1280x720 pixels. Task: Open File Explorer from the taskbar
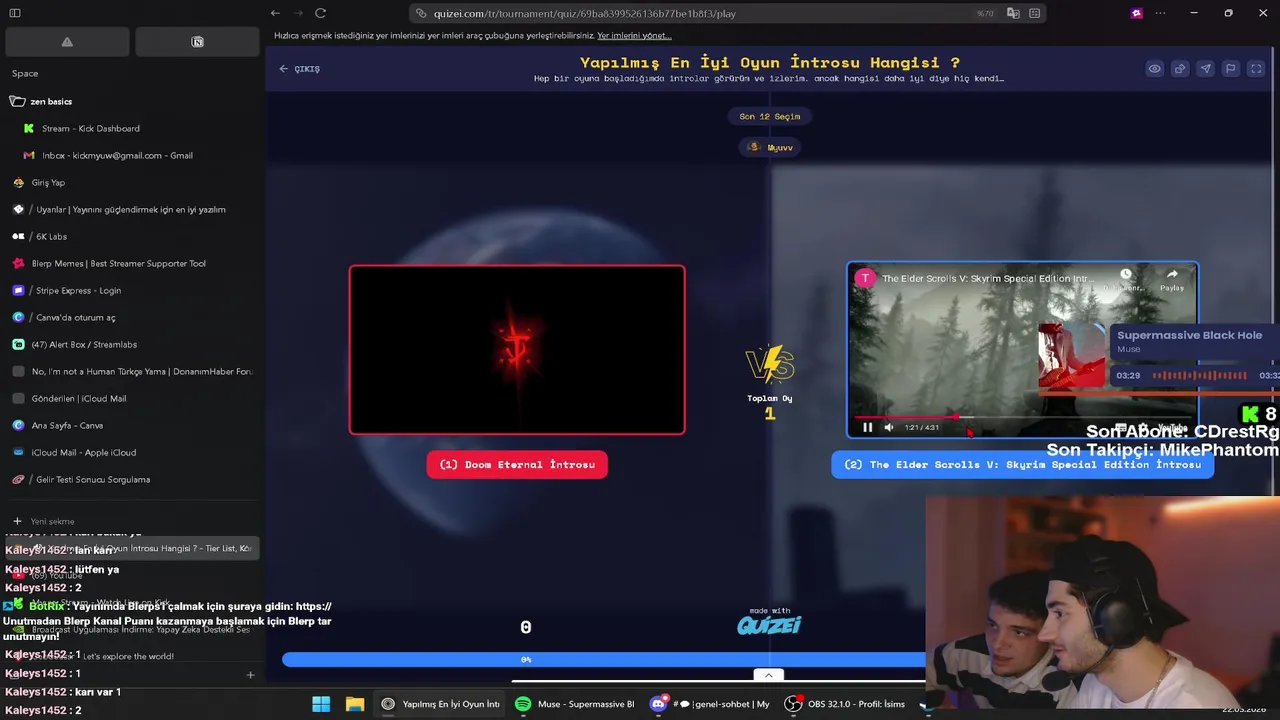[355, 704]
